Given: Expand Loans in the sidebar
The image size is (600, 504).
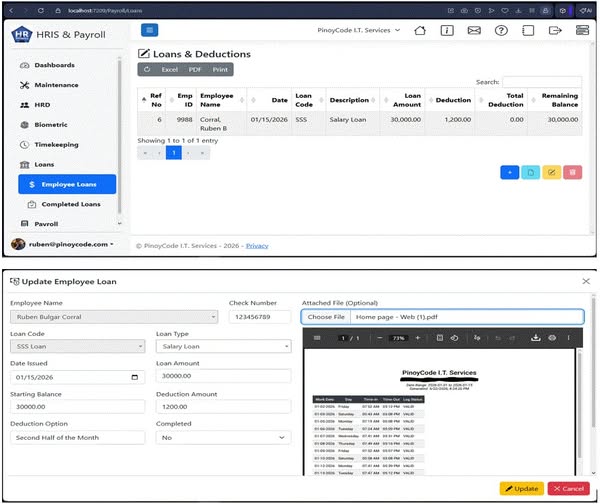Looking at the screenshot, I should point(44,165).
